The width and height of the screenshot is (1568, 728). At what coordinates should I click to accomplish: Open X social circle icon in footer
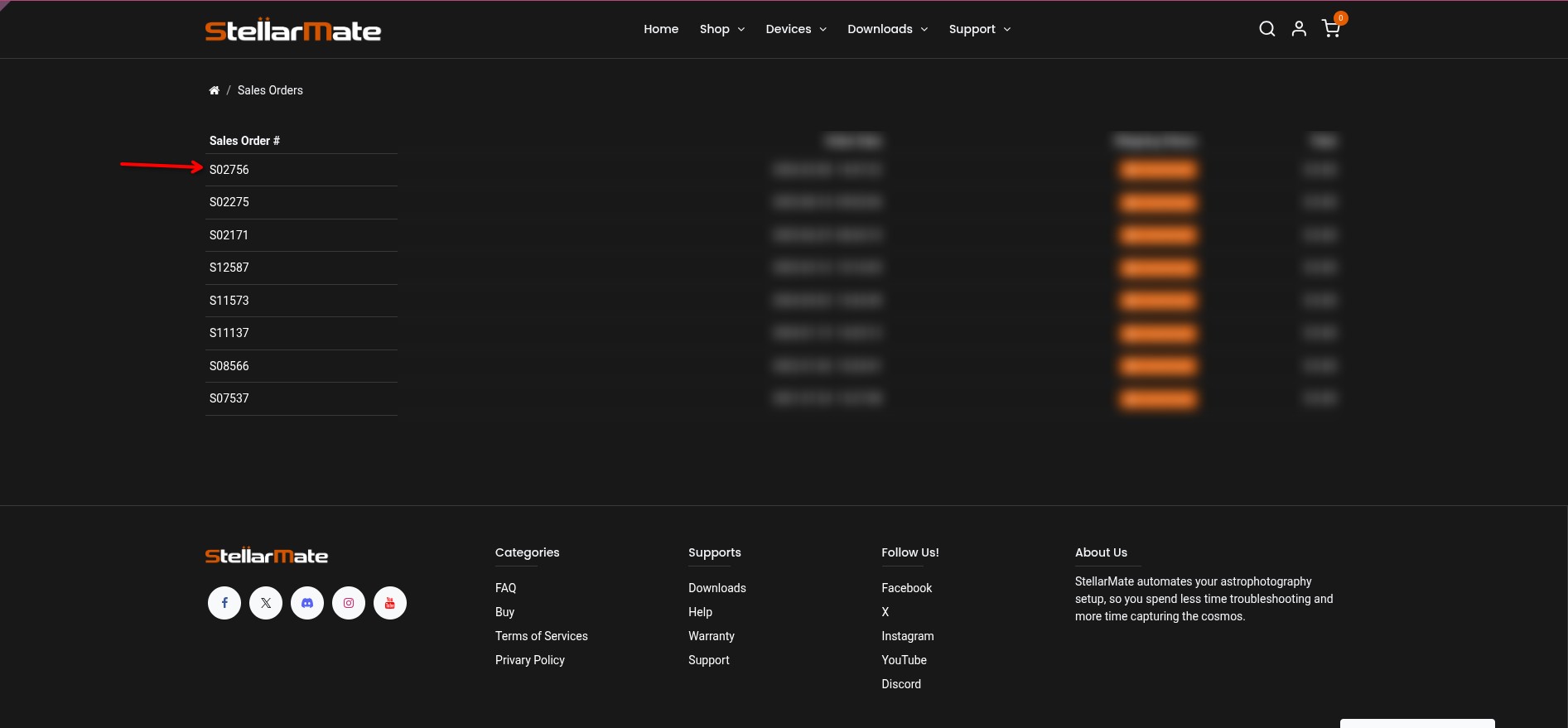[266, 603]
